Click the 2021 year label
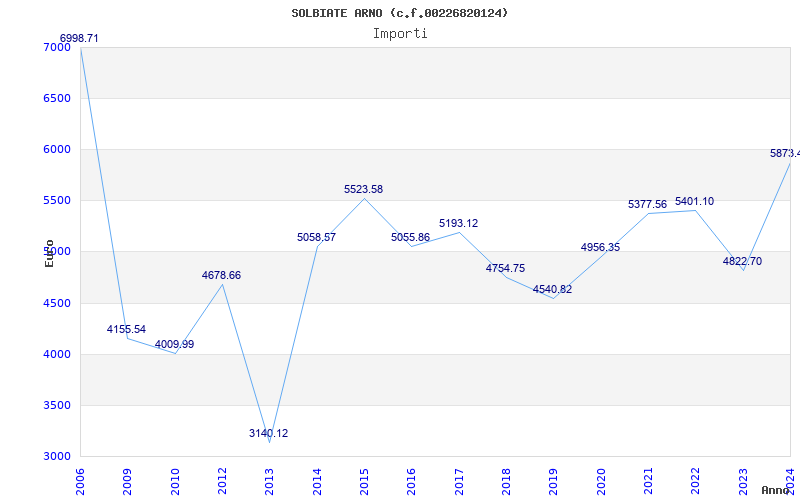Viewport: 800px width, 500px height. pos(648,482)
